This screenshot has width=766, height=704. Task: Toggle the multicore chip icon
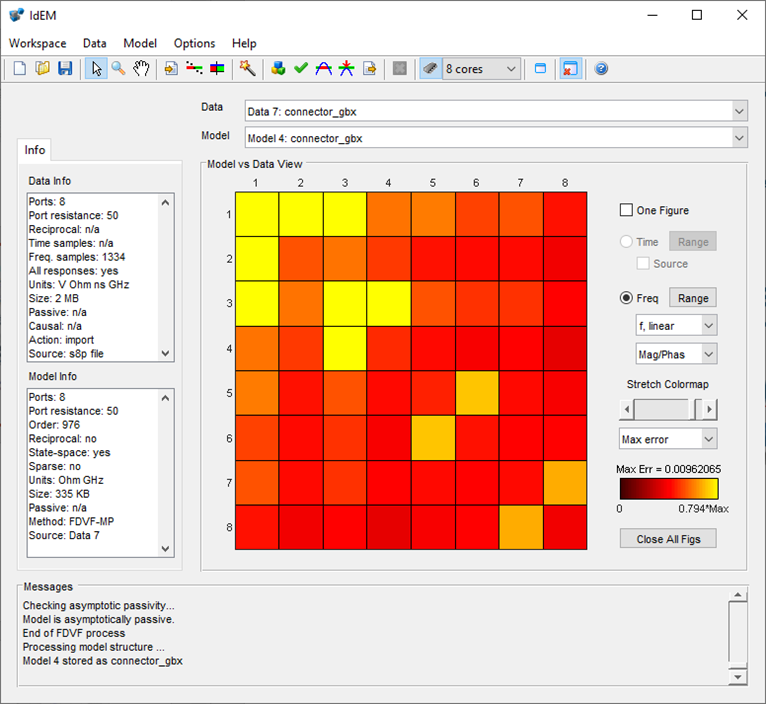click(x=430, y=69)
